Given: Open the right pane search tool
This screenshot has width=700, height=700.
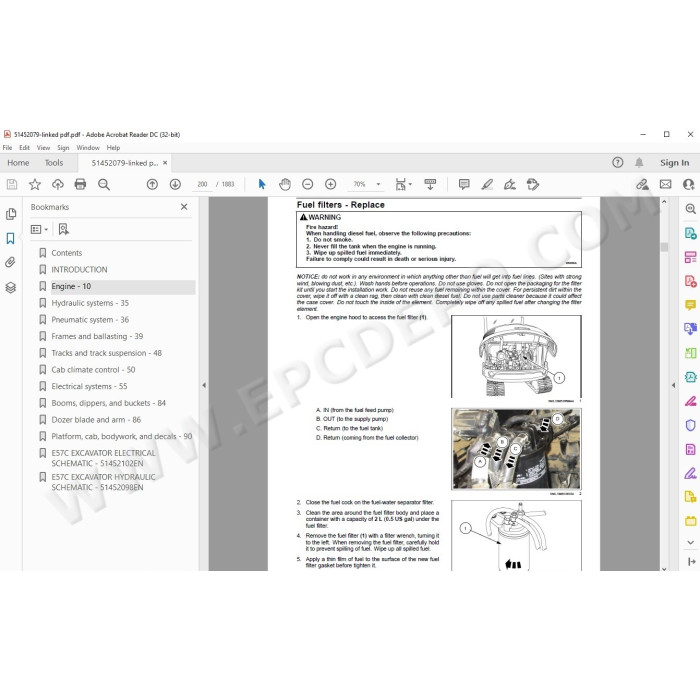Looking at the screenshot, I should coord(690,209).
